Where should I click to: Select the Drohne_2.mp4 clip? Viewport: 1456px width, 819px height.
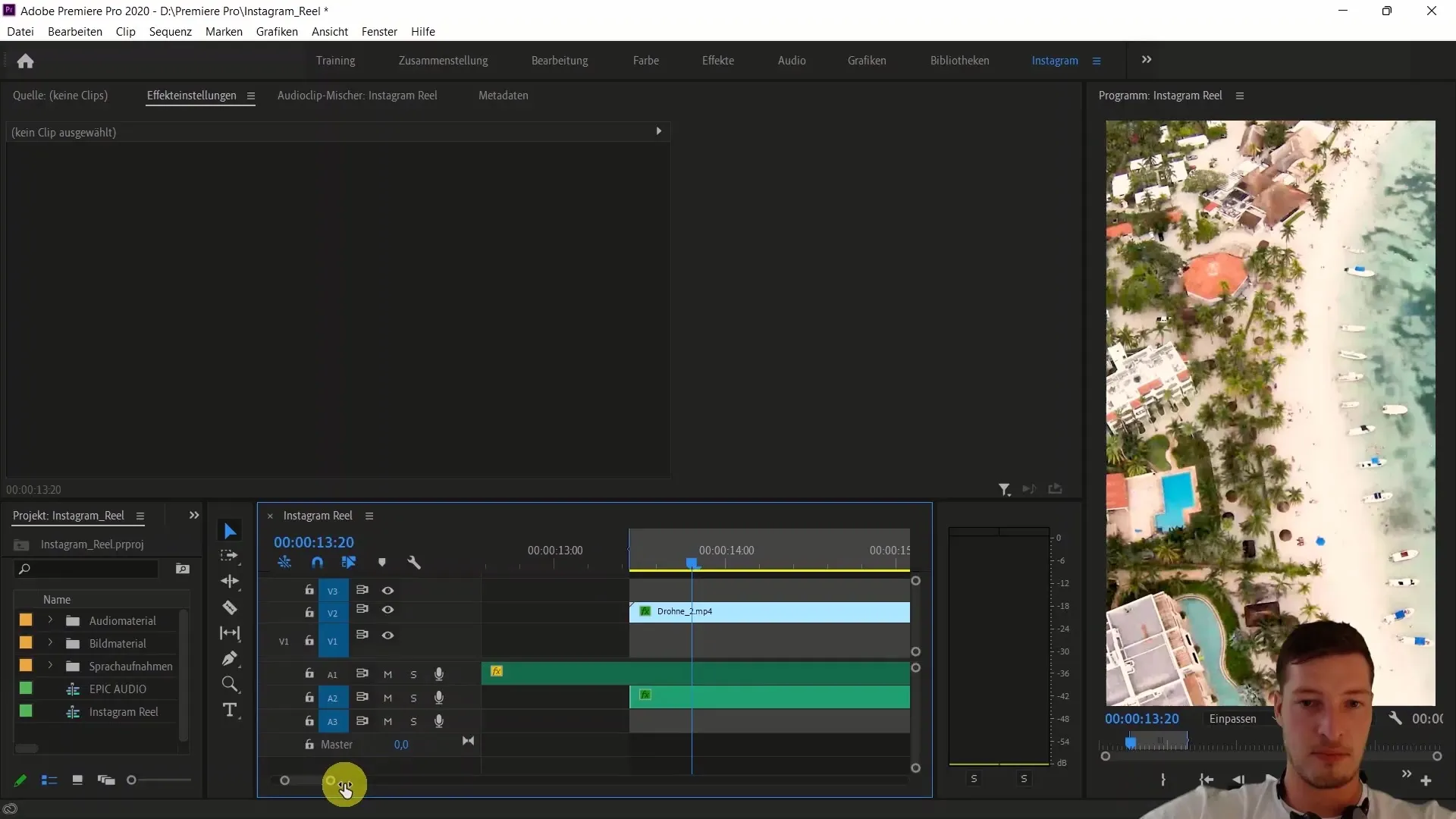[x=770, y=612]
